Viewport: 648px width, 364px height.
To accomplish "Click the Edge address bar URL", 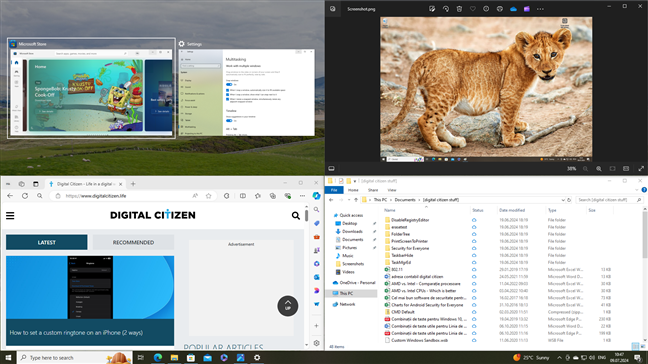I will pos(96,196).
